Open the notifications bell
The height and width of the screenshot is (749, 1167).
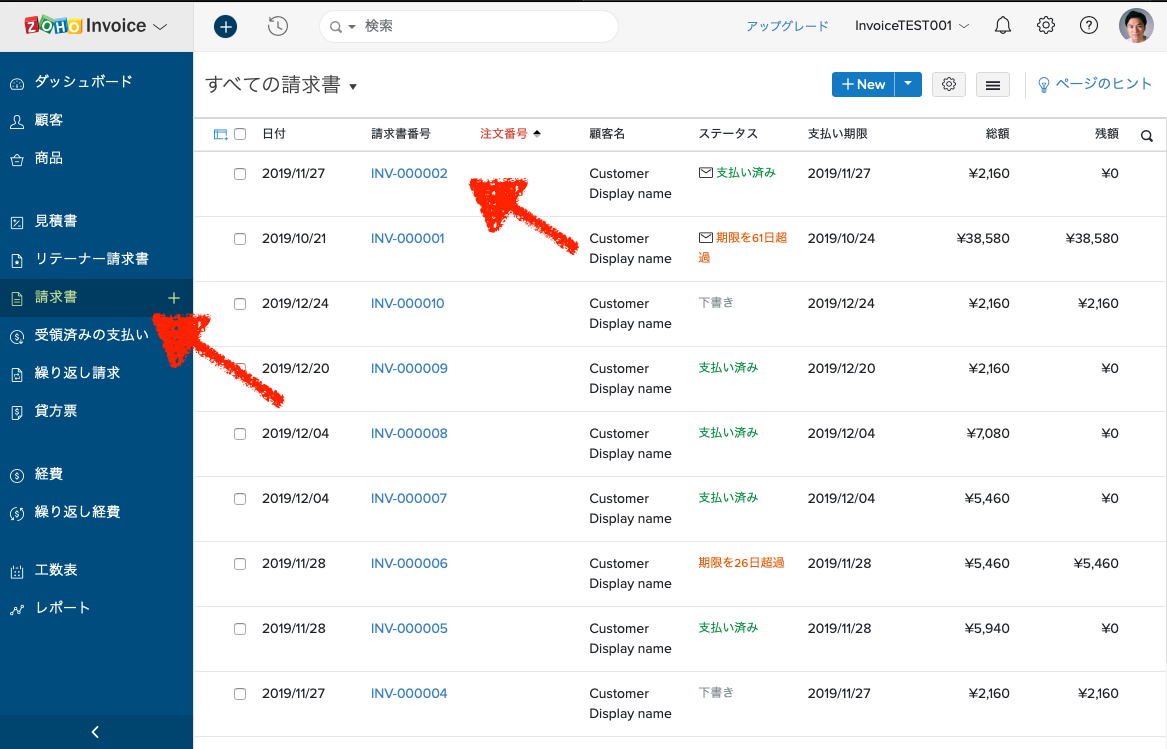click(1003, 26)
